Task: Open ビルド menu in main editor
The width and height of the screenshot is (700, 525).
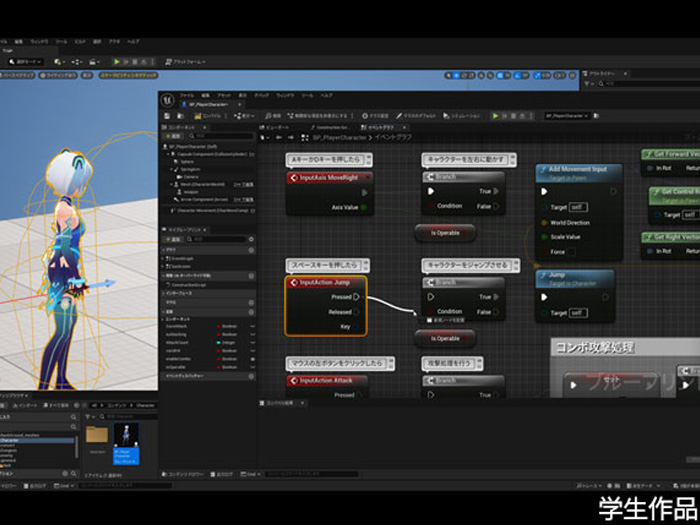Action: click(x=80, y=42)
